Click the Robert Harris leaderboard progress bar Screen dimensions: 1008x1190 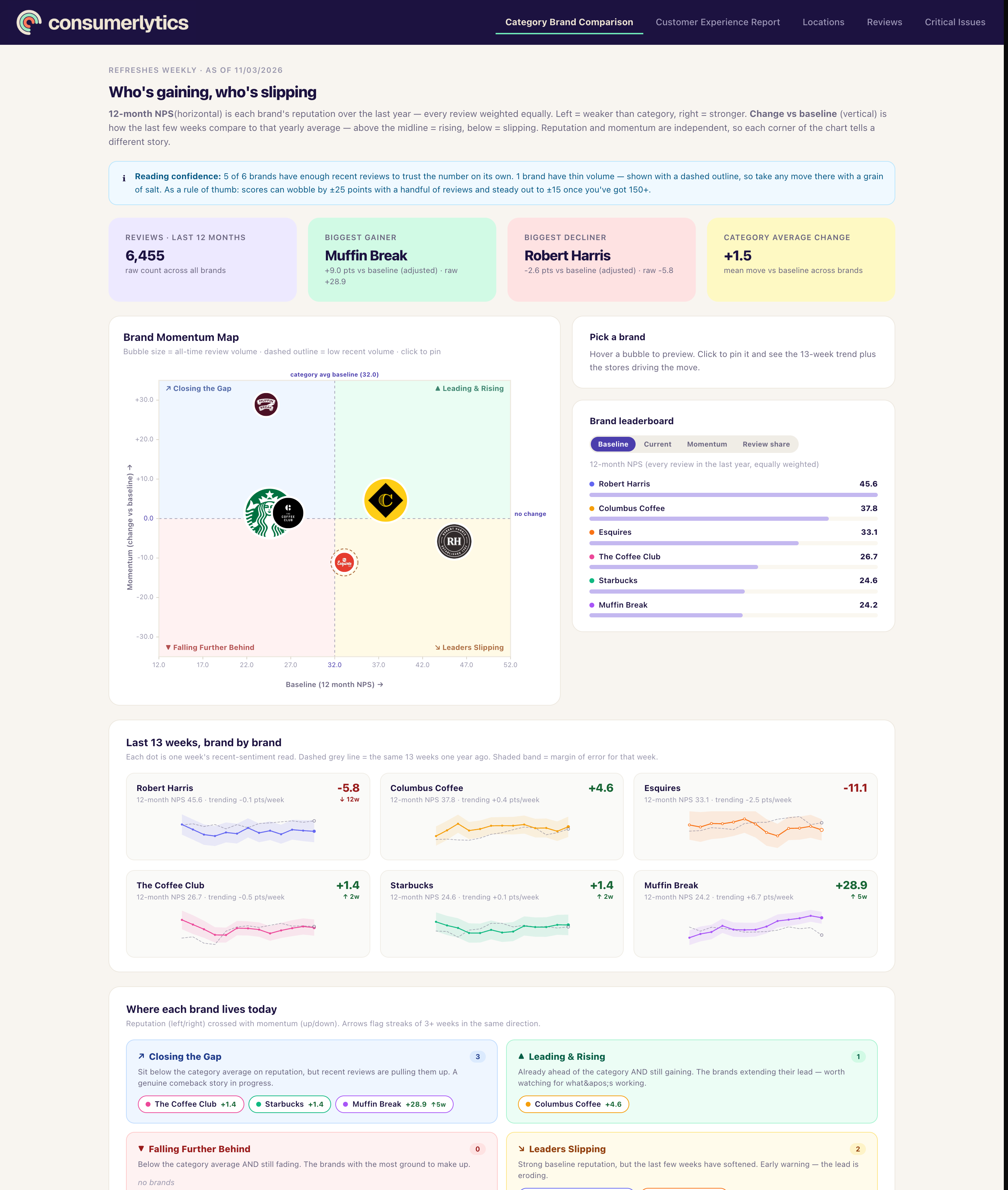(733, 495)
